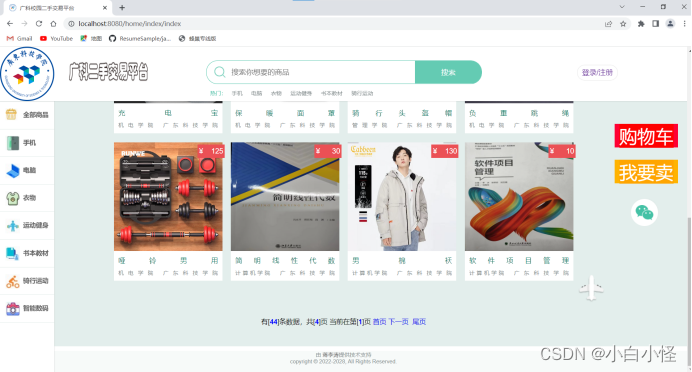
Task: Open 全部商品 in the sidebar
Action: [x=35, y=115]
